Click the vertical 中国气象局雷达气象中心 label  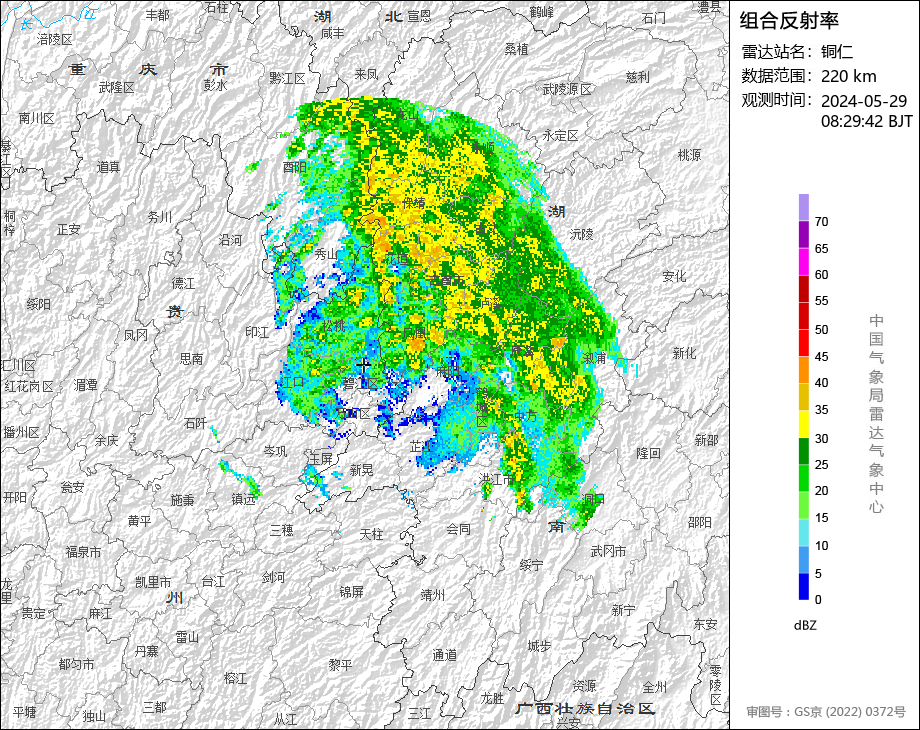point(876,414)
